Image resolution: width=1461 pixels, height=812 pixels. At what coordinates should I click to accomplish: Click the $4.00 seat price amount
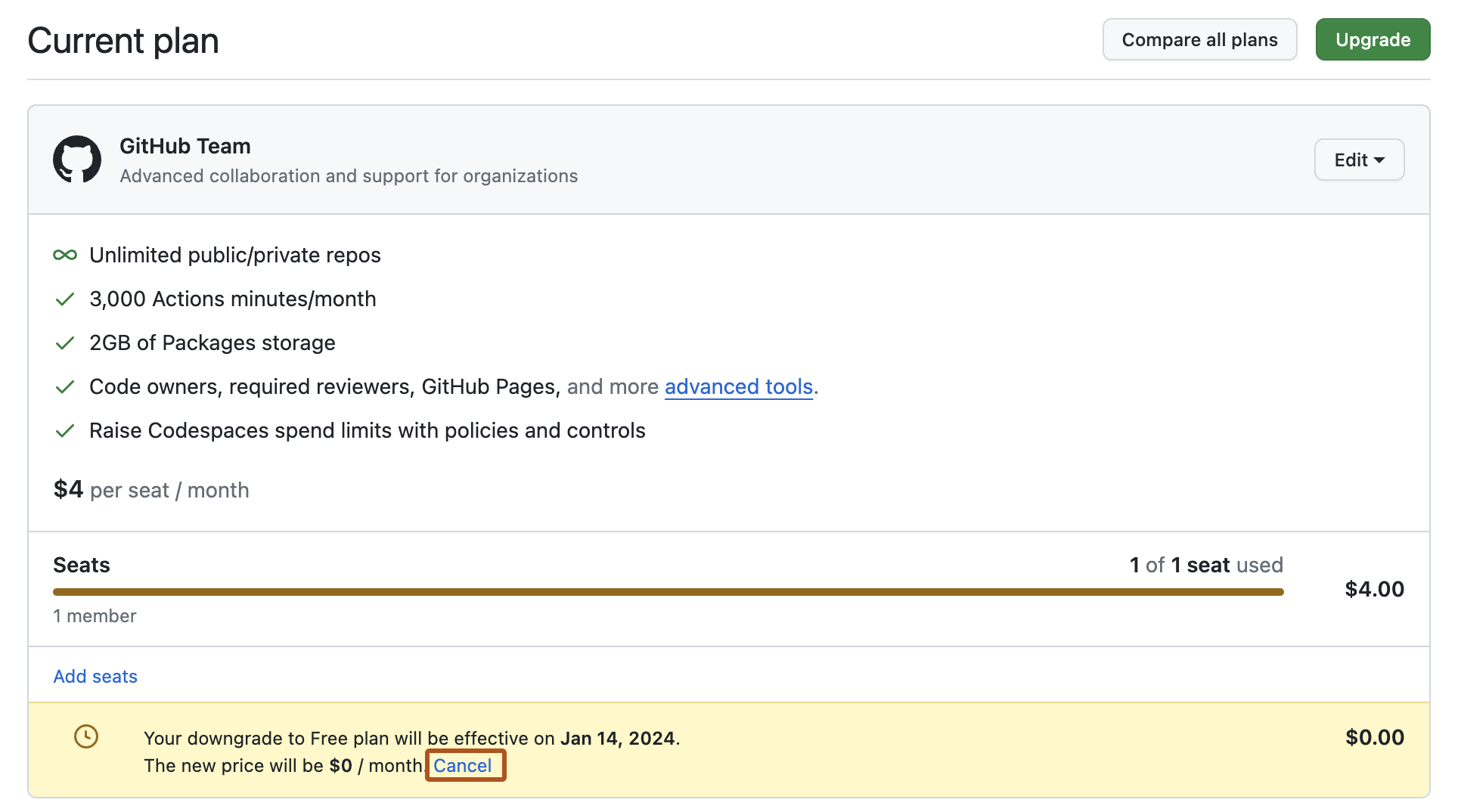pyautogui.click(x=1375, y=589)
